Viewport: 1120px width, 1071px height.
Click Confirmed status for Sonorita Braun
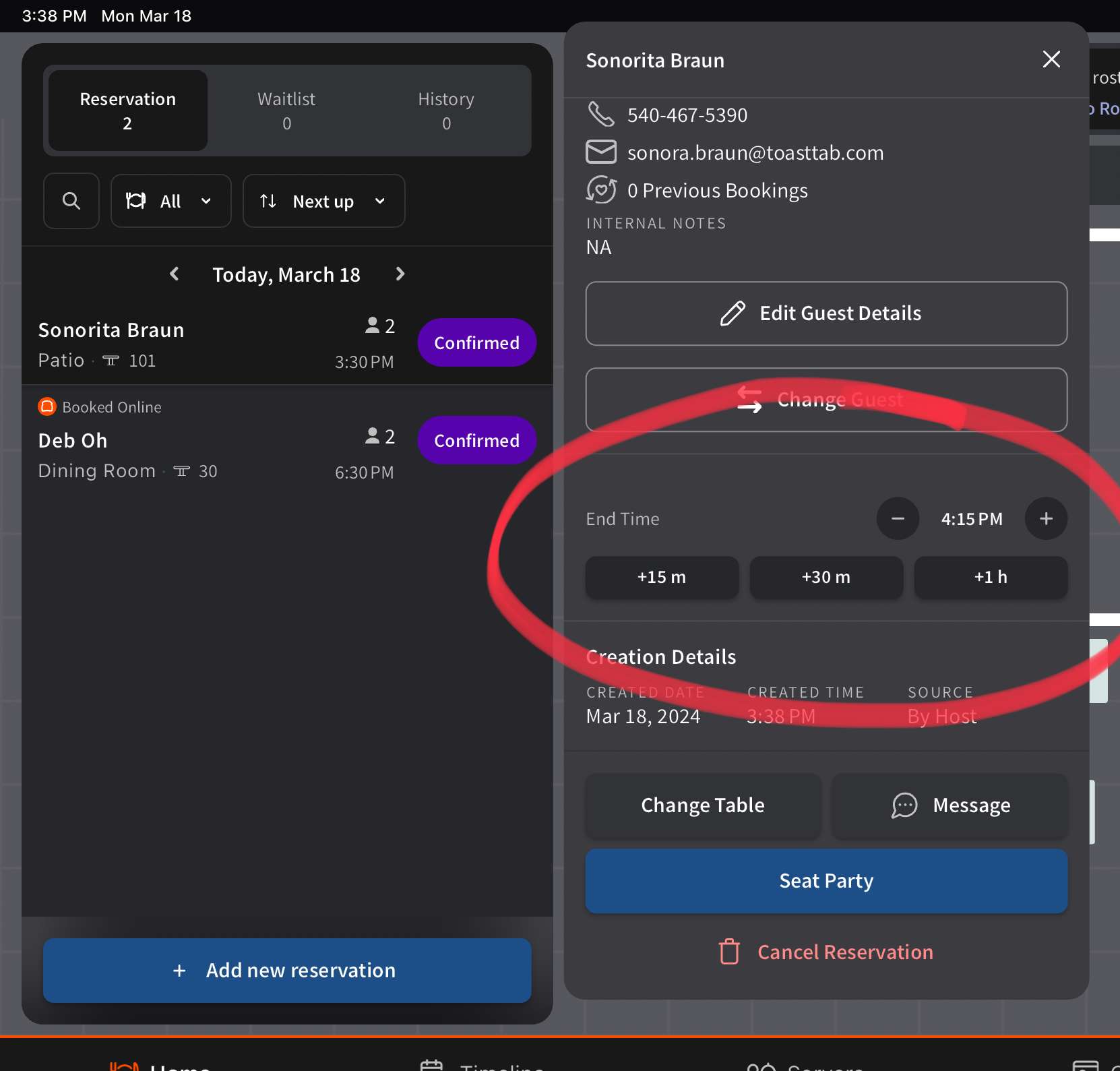coord(477,342)
